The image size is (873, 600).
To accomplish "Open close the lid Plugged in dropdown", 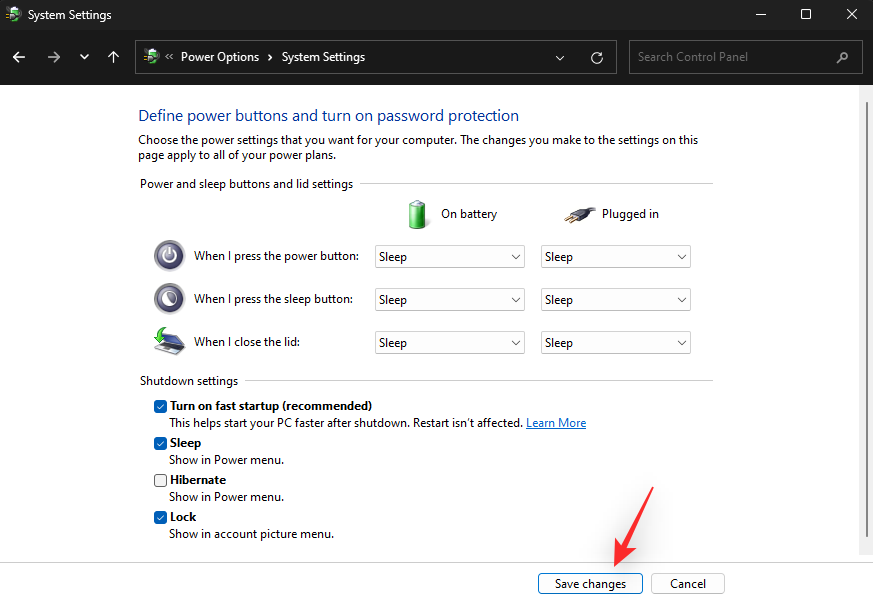I will [616, 343].
